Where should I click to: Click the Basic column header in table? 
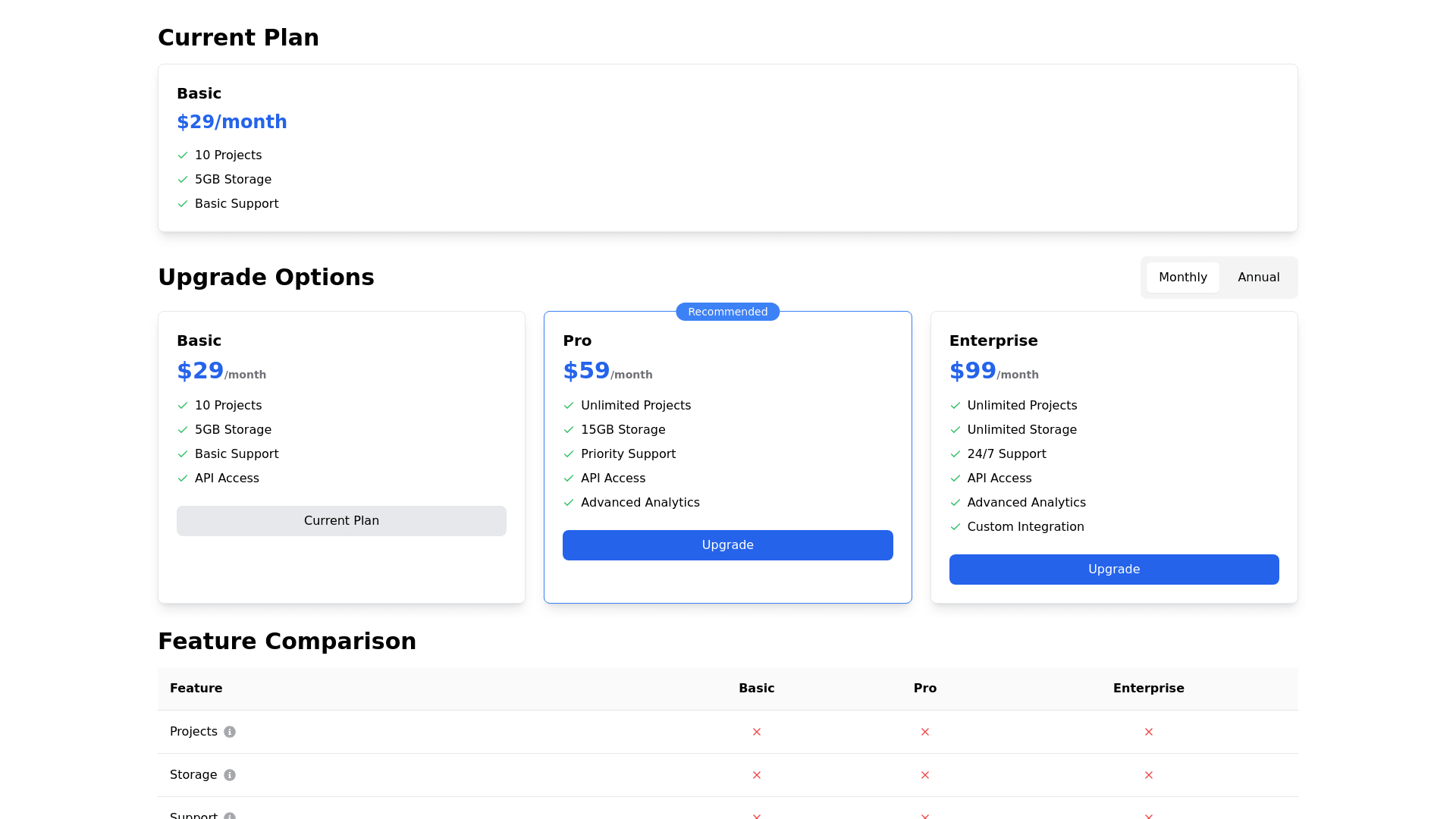(x=756, y=689)
